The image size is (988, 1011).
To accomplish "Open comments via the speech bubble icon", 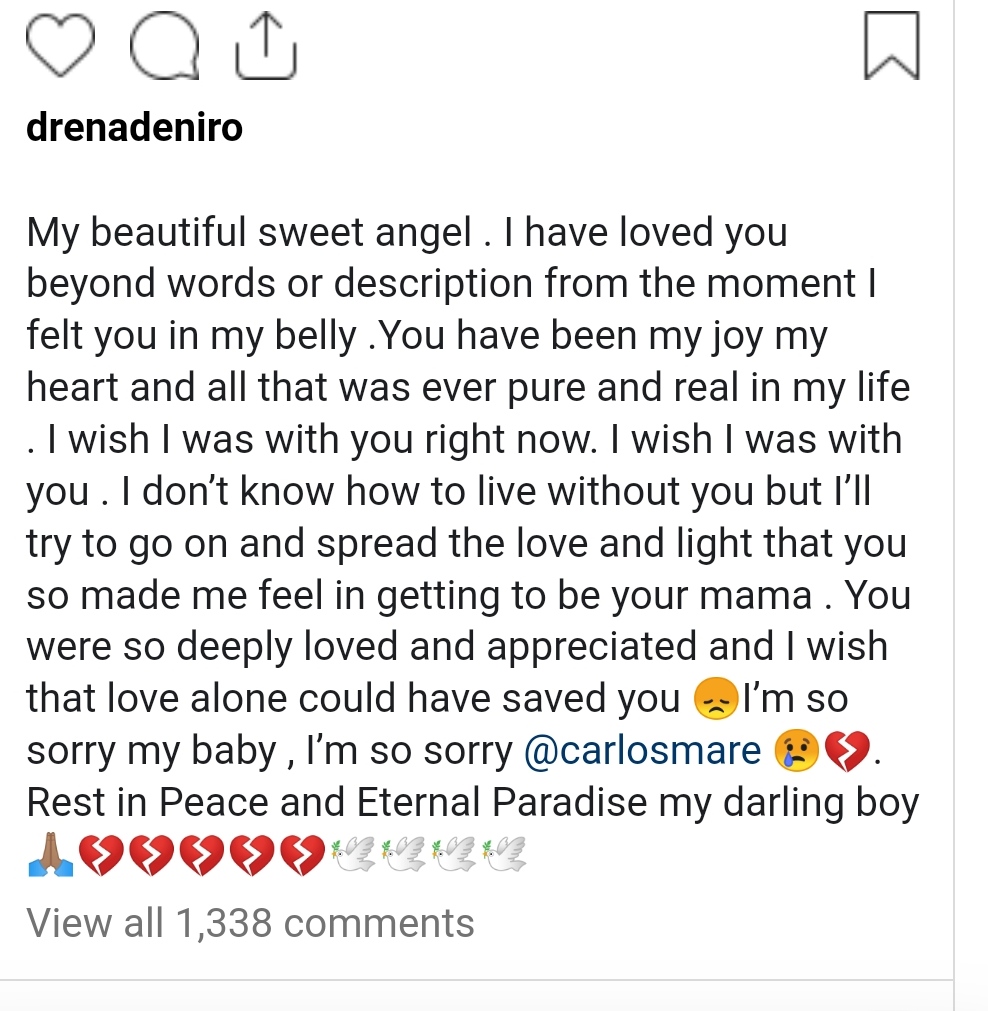I will tap(166, 47).
